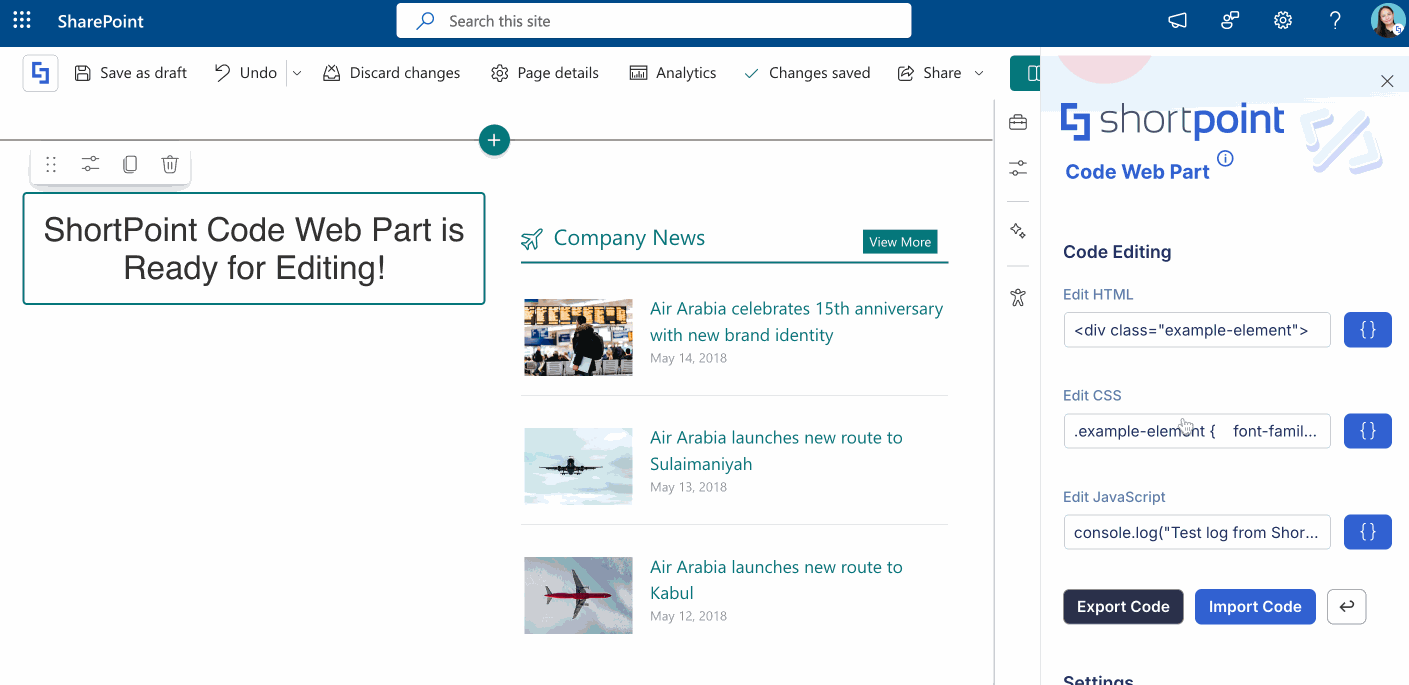Grab the web part move handle icon
The width and height of the screenshot is (1409, 685).
(x=51, y=165)
